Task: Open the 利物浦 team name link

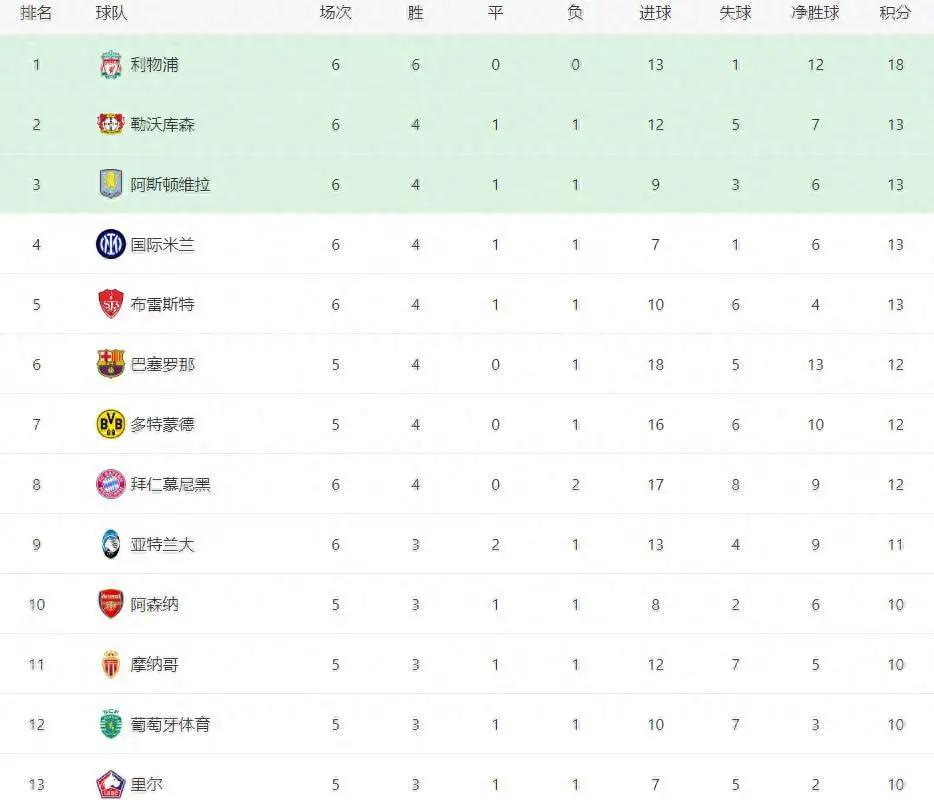Action: 154,64
